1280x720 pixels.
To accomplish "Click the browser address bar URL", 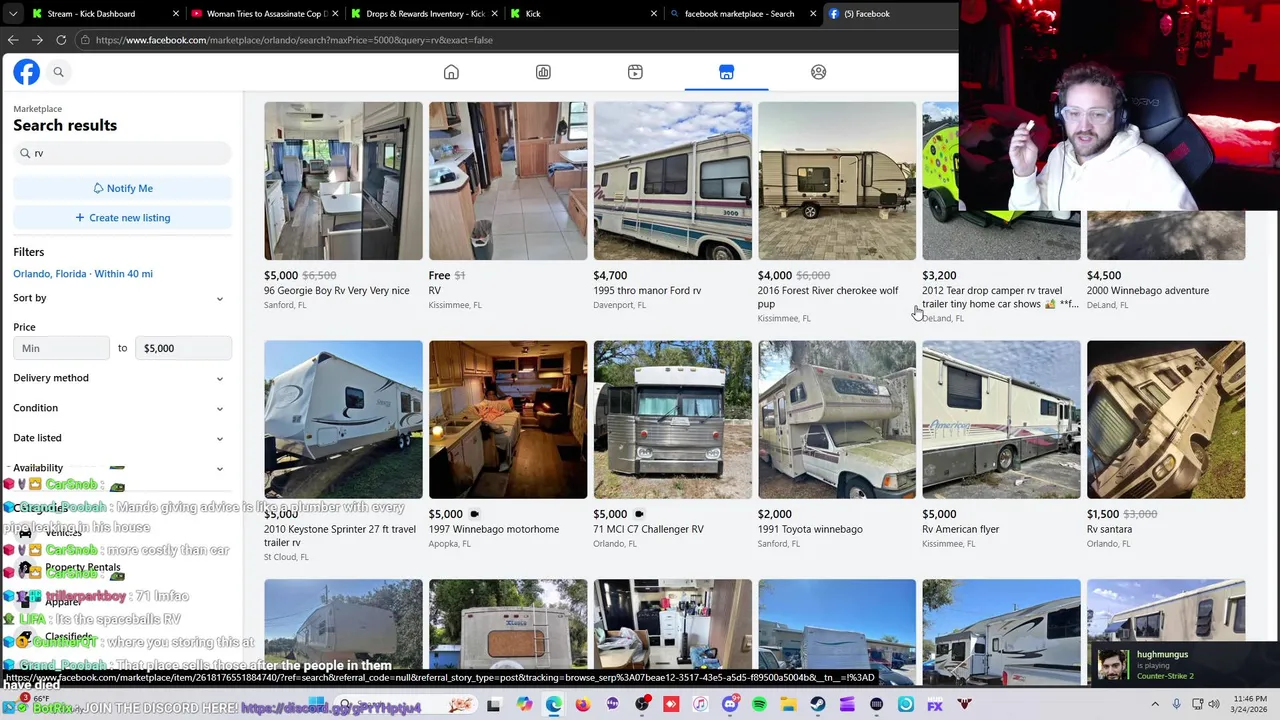I will [x=294, y=40].
